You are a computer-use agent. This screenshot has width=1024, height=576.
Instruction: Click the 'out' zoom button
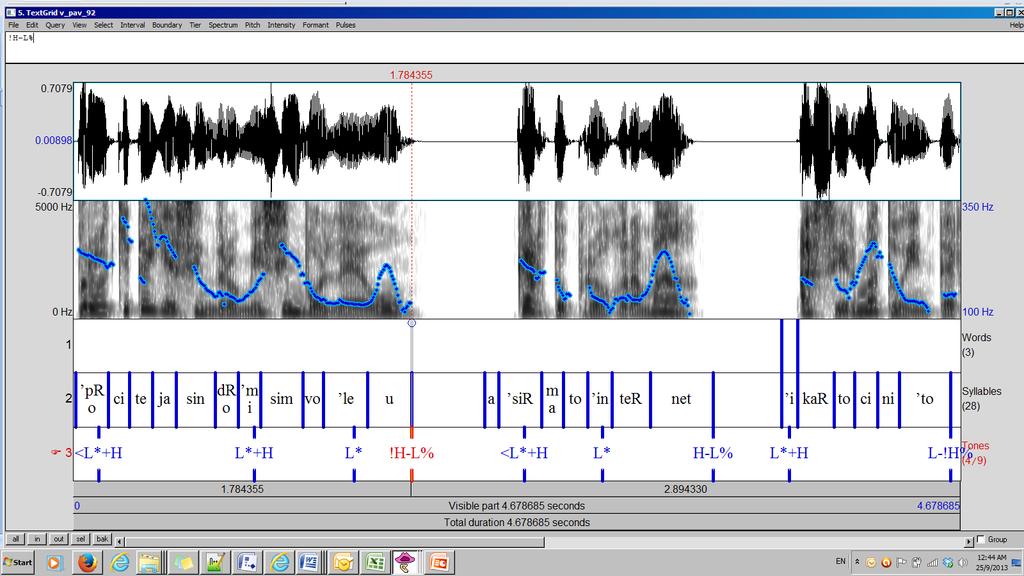(59, 539)
